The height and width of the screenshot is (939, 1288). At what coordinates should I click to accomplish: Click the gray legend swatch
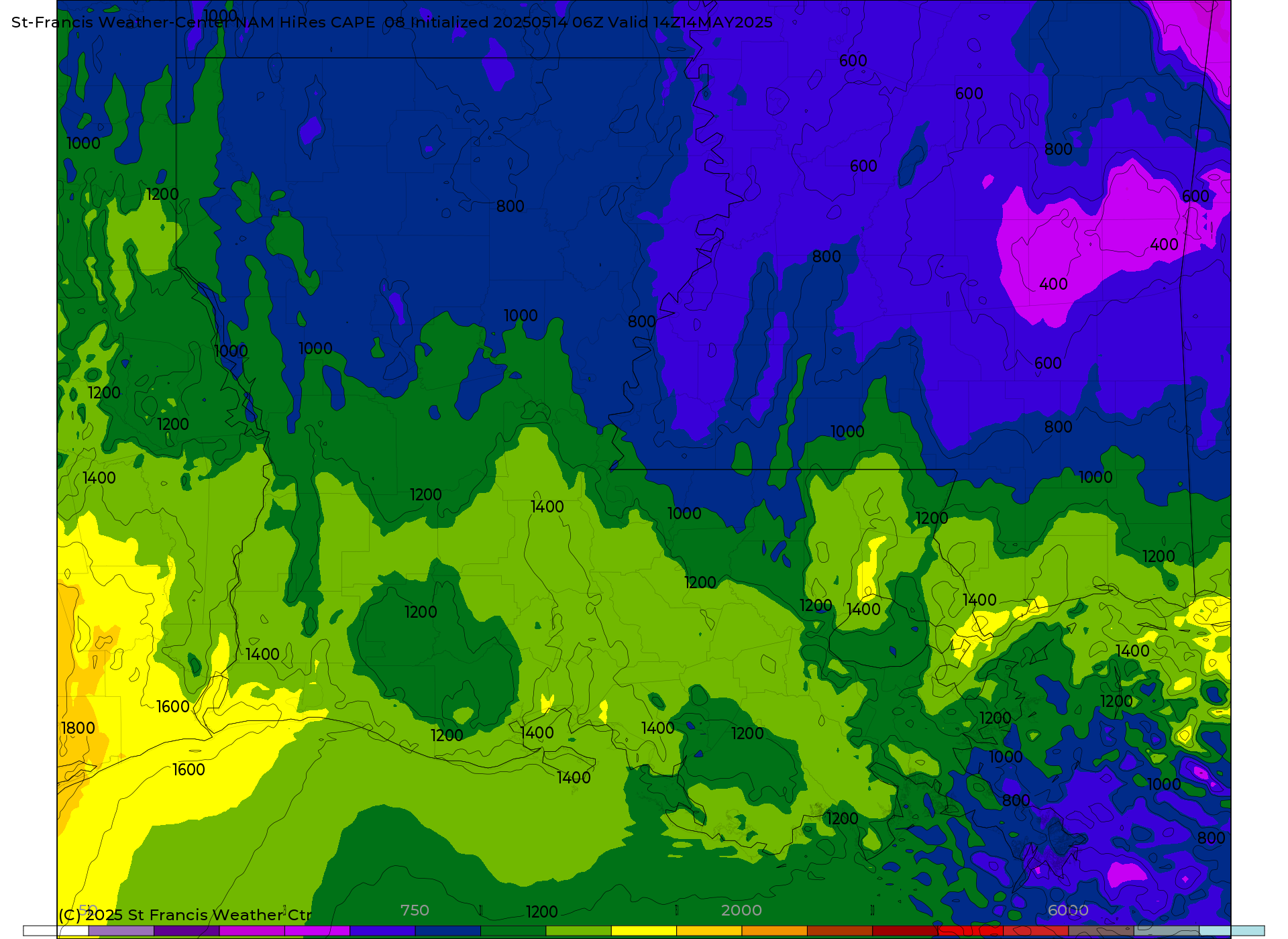point(1166,931)
